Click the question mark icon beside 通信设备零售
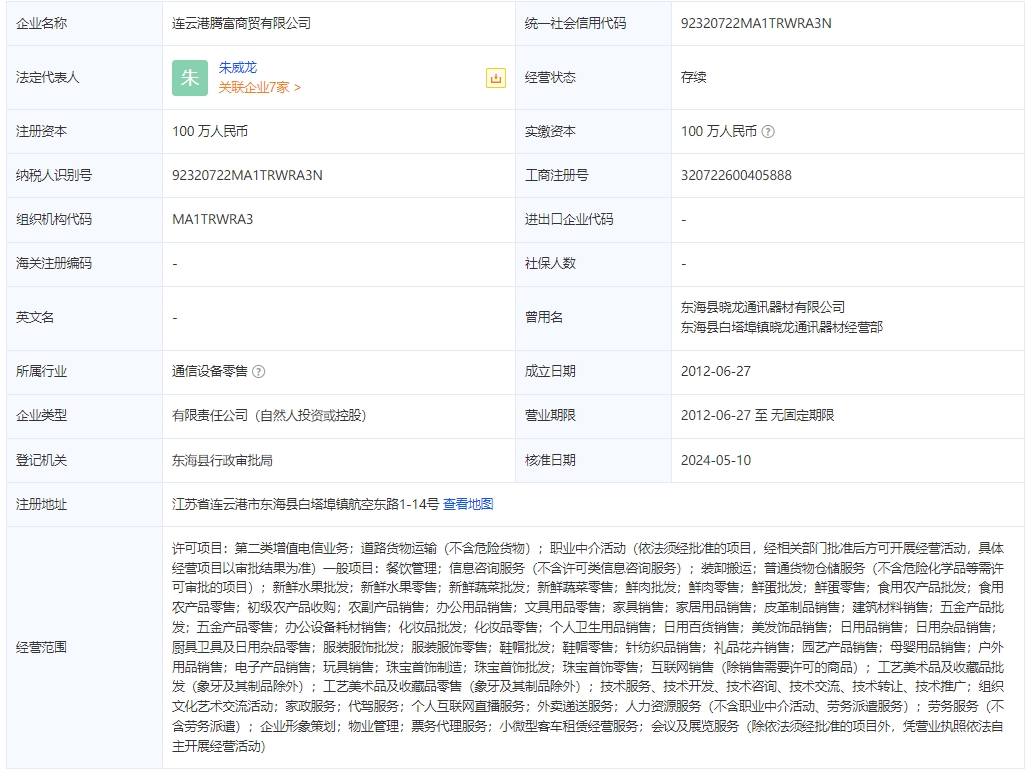 (259, 371)
